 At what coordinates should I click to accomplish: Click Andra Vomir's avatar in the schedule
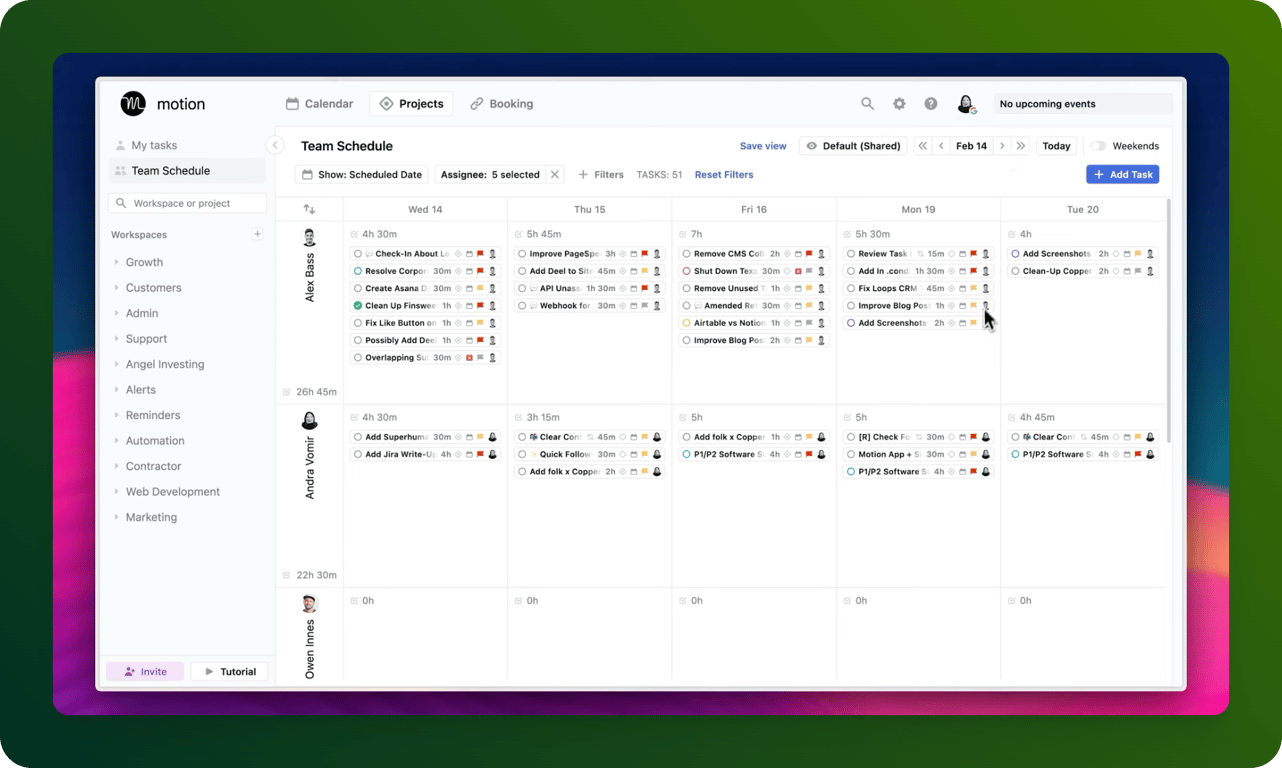(x=310, y=421)
